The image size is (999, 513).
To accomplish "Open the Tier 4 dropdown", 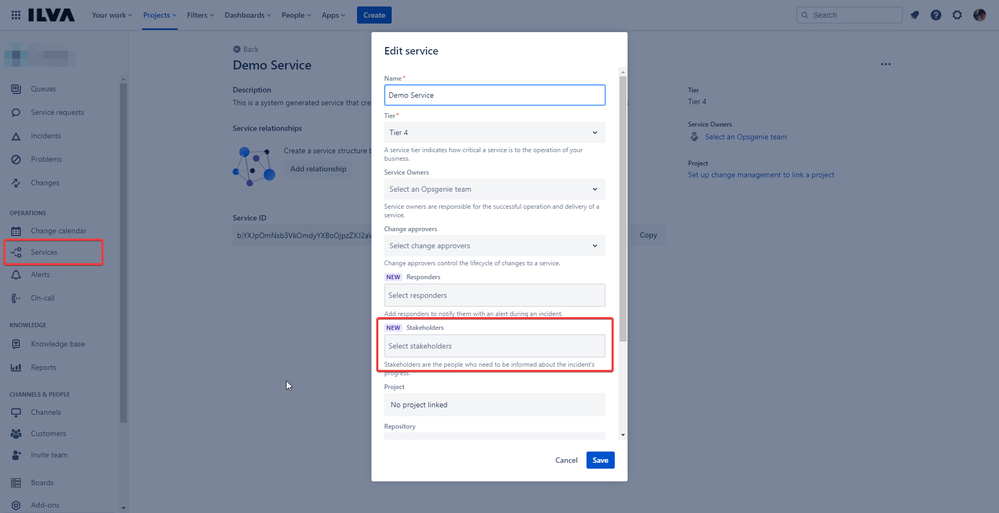I will click(494, 133).
